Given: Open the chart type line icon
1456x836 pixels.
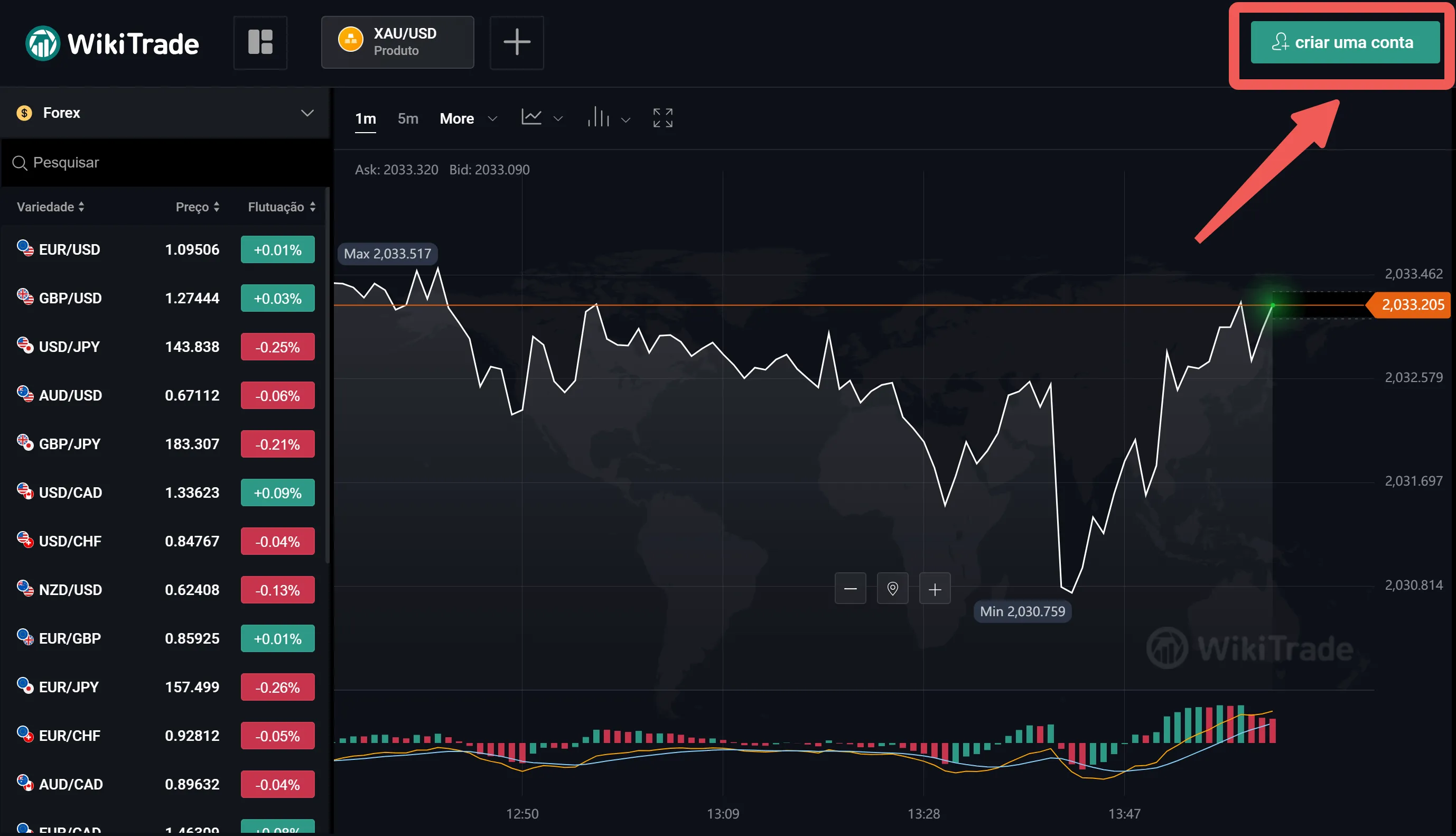Looking at the screenshot, I should 531,117.
